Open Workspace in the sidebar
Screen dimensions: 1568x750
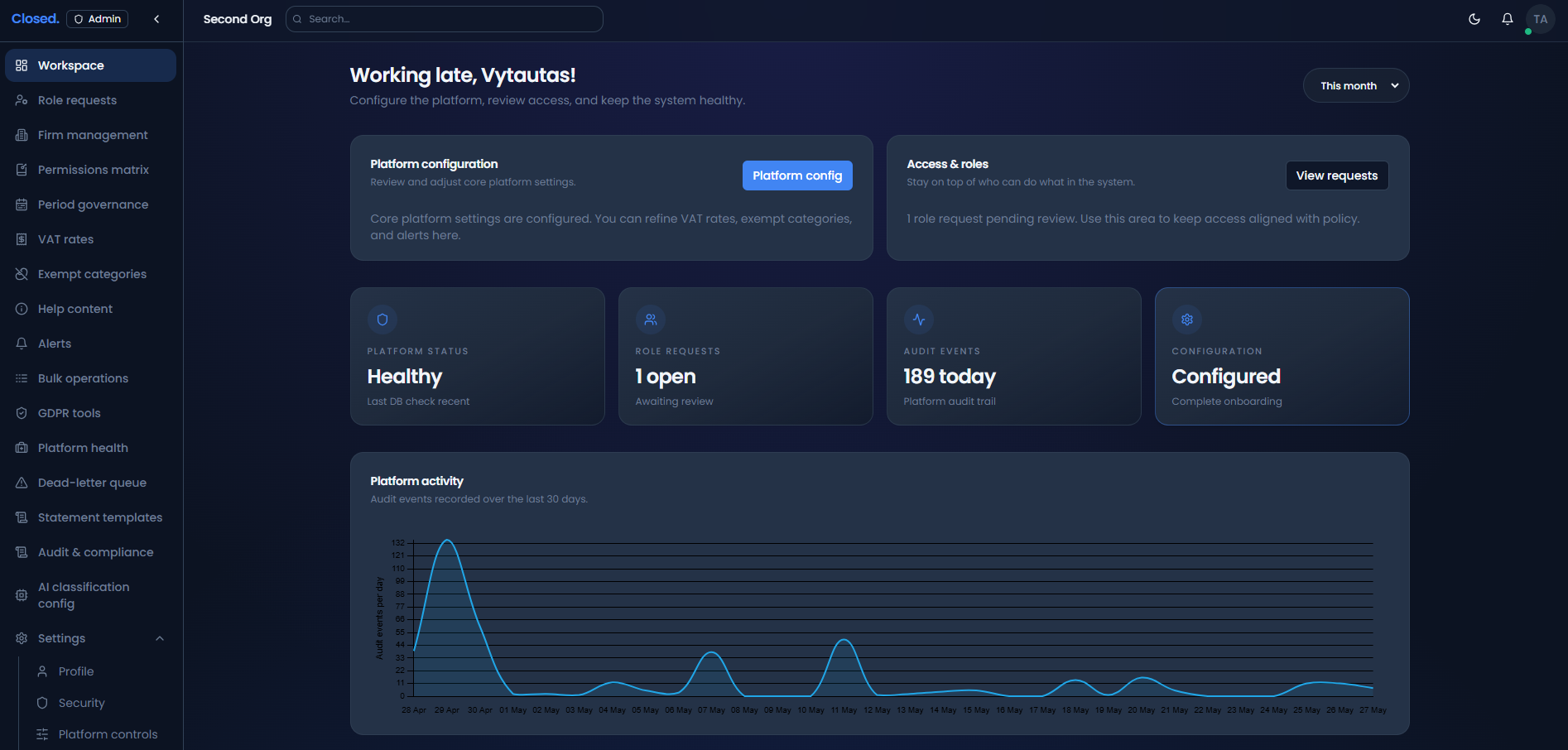point(90,65)
